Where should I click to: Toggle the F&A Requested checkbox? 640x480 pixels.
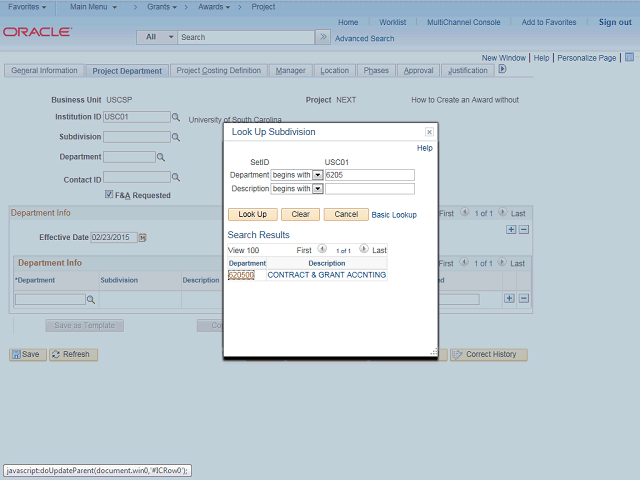(x=109, y=195)
